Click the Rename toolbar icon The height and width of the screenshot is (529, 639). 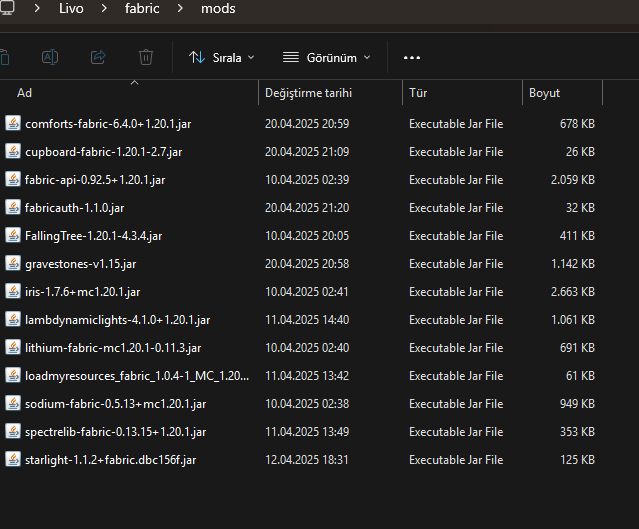[x=50, y=57]
